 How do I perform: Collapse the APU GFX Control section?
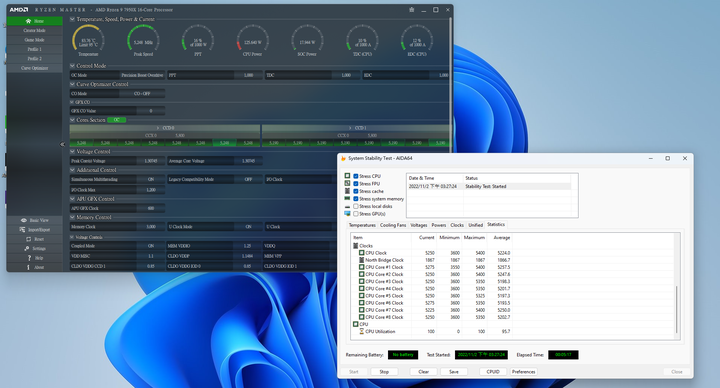[x=73, y=199]
